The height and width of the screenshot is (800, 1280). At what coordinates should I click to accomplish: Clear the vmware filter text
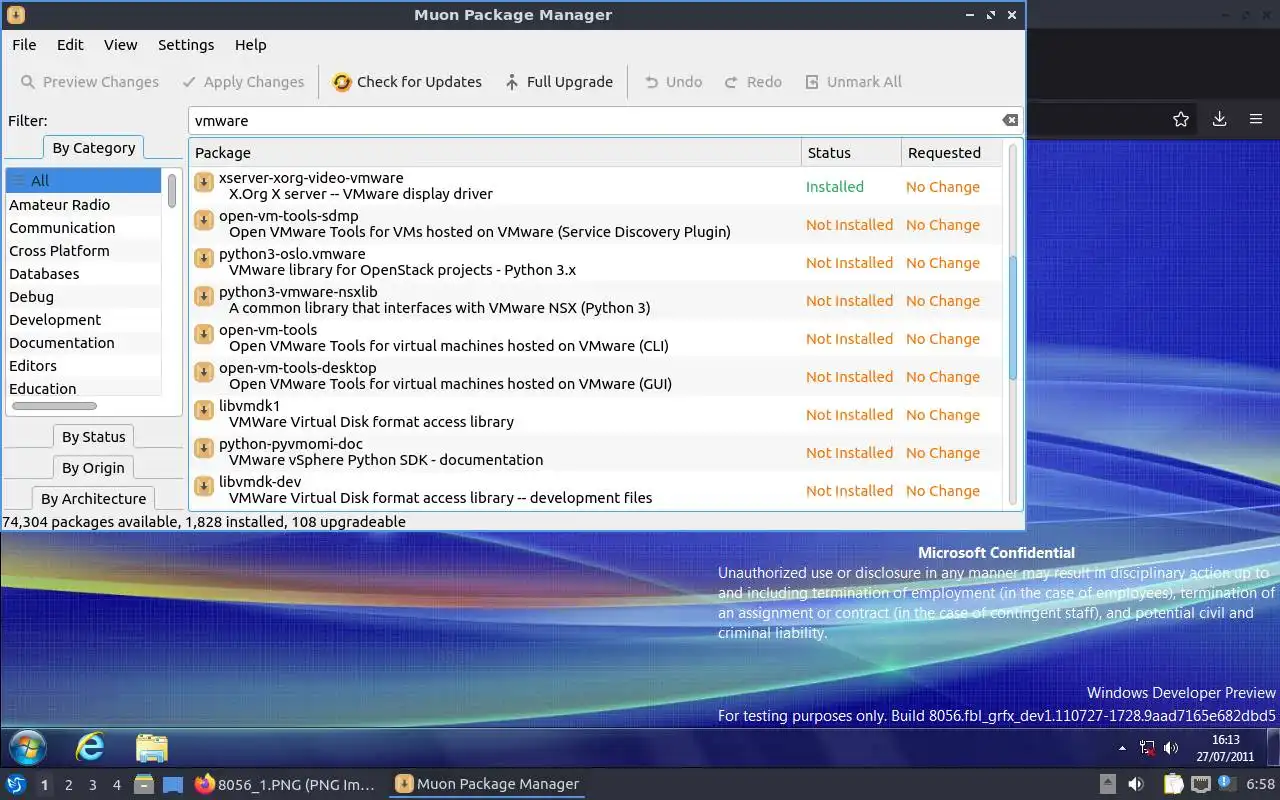point(1010,120)
